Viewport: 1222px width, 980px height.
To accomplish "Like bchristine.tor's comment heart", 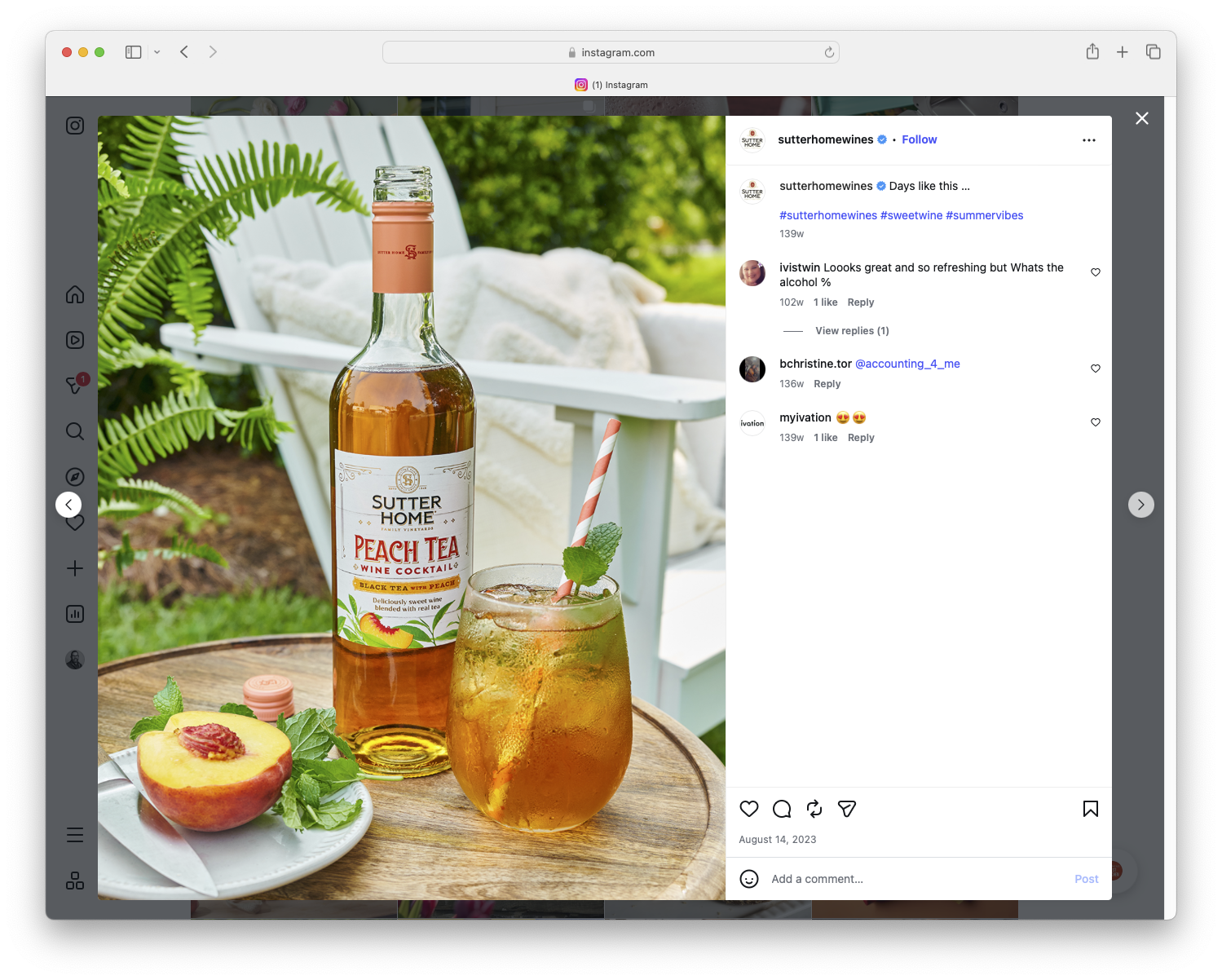I will pos(1096,369).
